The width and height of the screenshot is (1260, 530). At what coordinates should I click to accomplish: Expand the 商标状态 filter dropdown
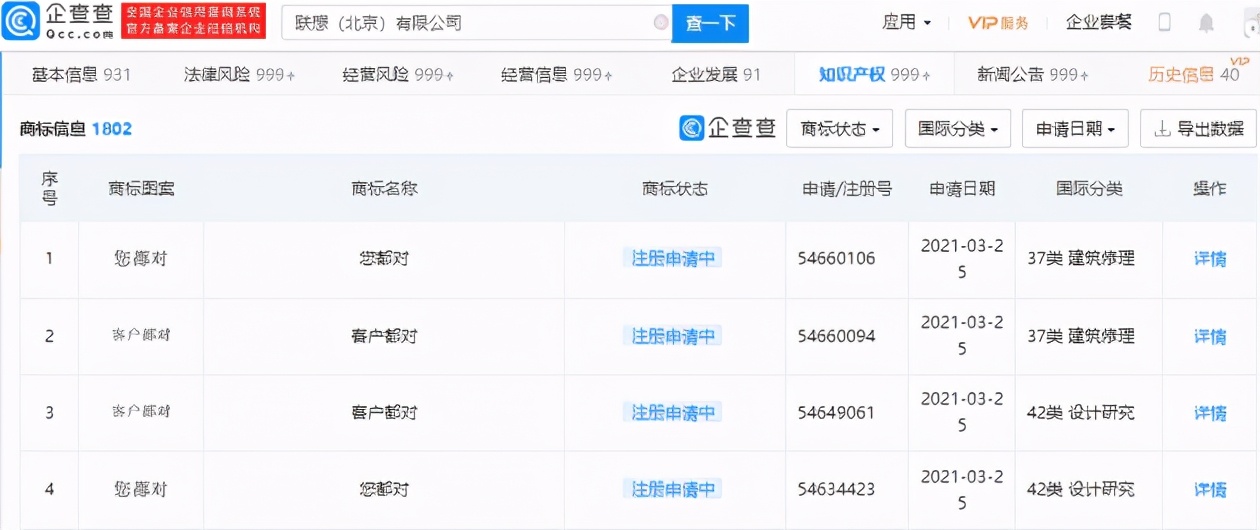pos(840,129)
